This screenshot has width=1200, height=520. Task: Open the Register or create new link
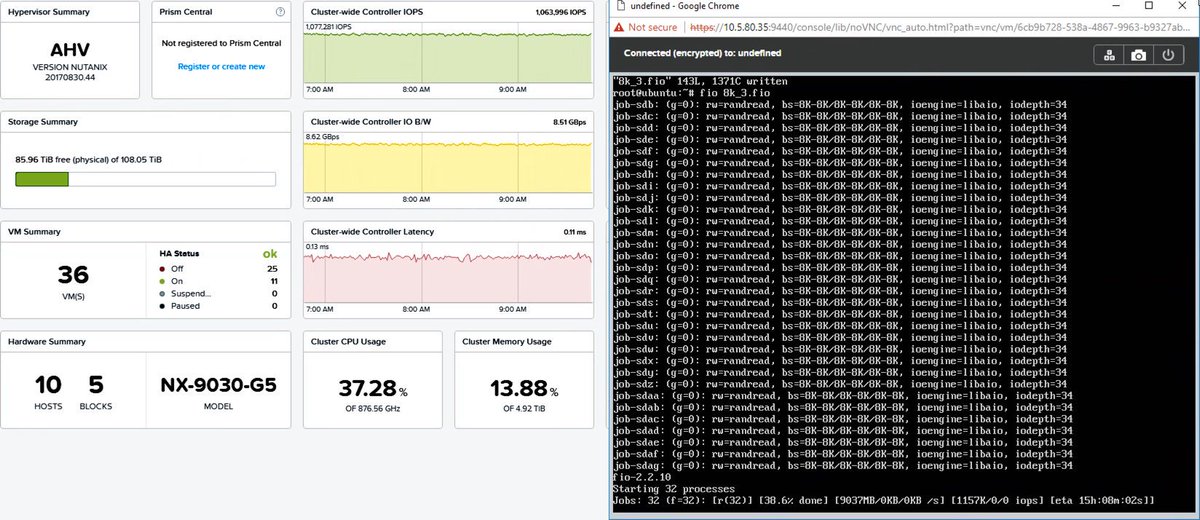coord(221,66)
